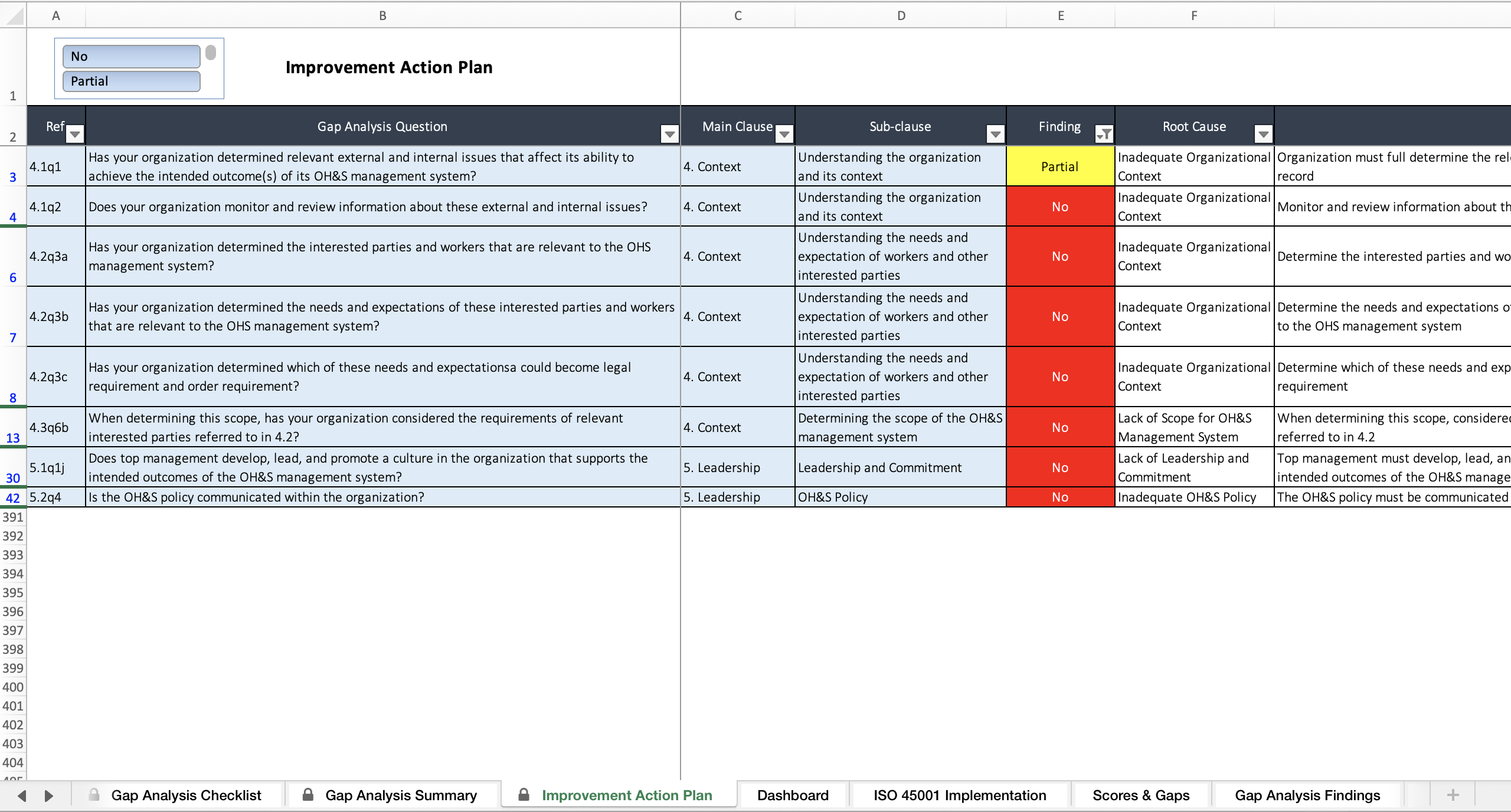The width and height of the screenshot is (1511, 812).
Task: Click lock icon on Gap Analysis Summary tab
Action: tap(308, 795)
